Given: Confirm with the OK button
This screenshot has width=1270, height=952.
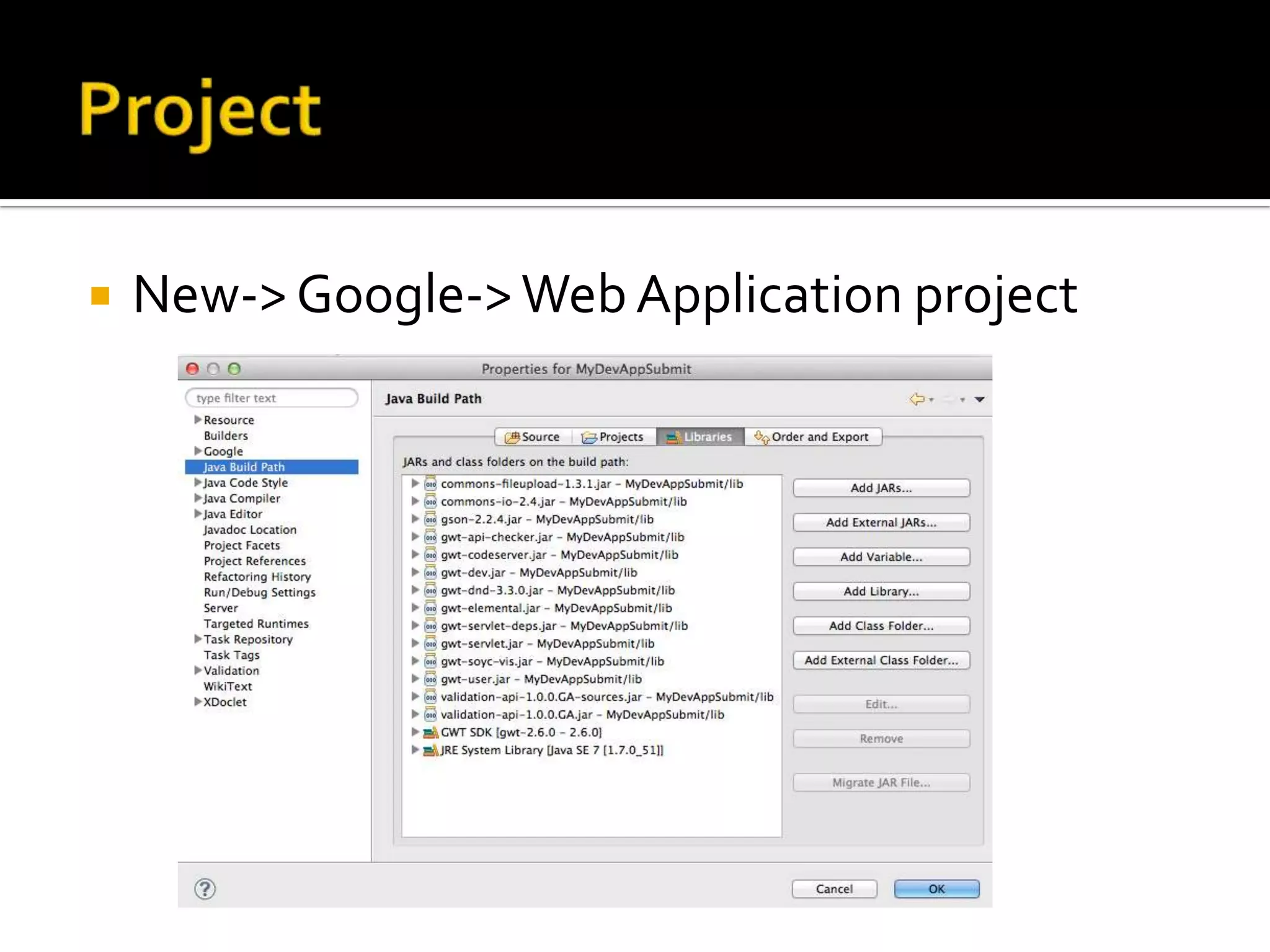Looking at the screenshot, I should (936, 889).
